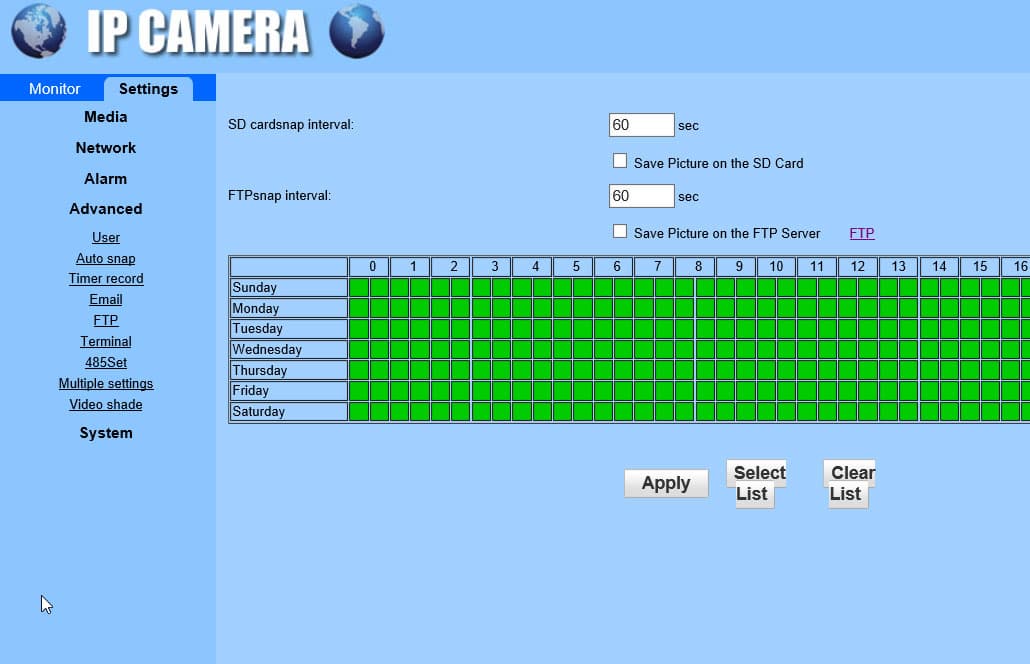Click the left globe logo icon
1030x664 pixels.
pos(39,31)
